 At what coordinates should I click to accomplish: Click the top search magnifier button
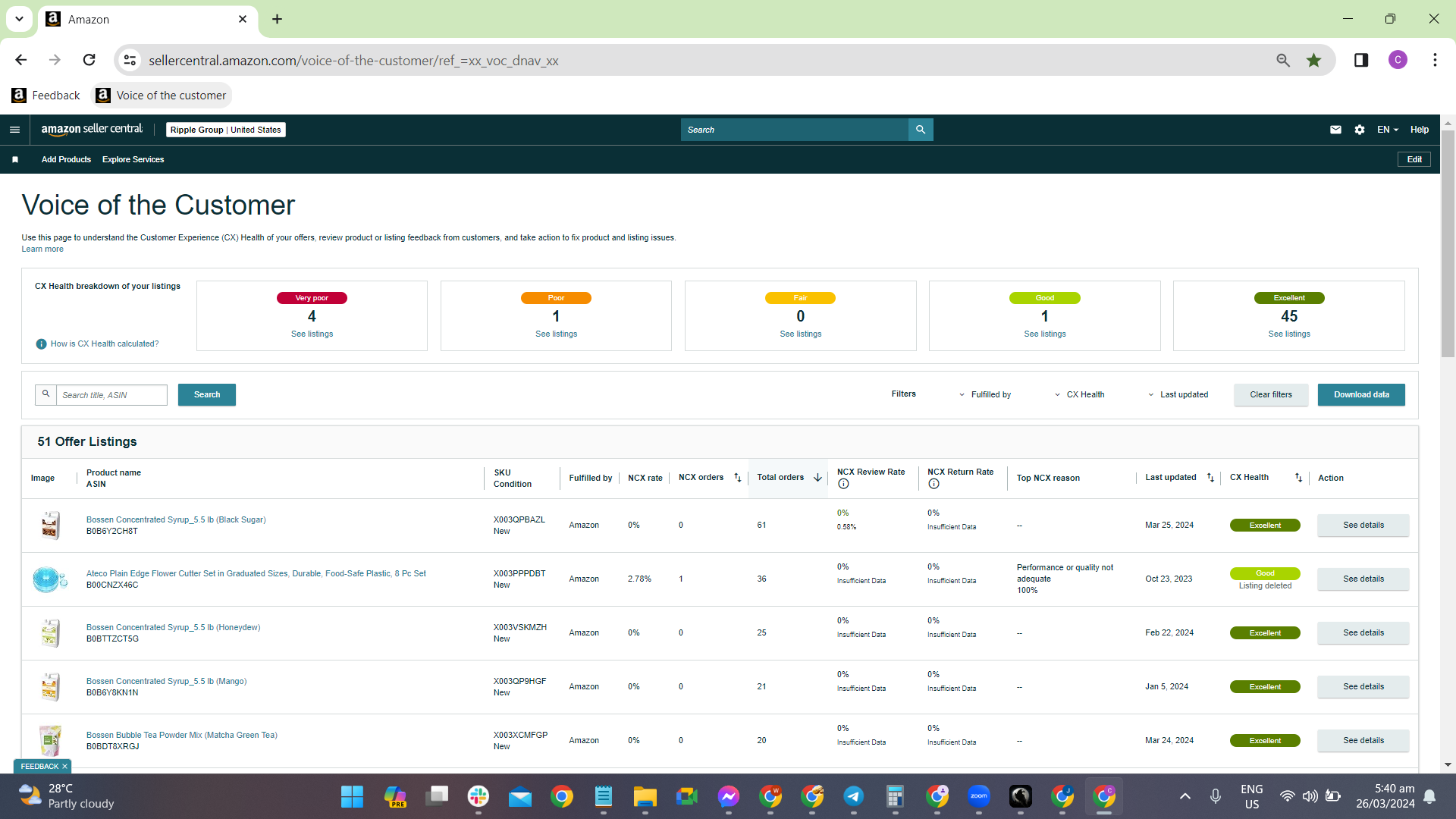click(921, 130)
